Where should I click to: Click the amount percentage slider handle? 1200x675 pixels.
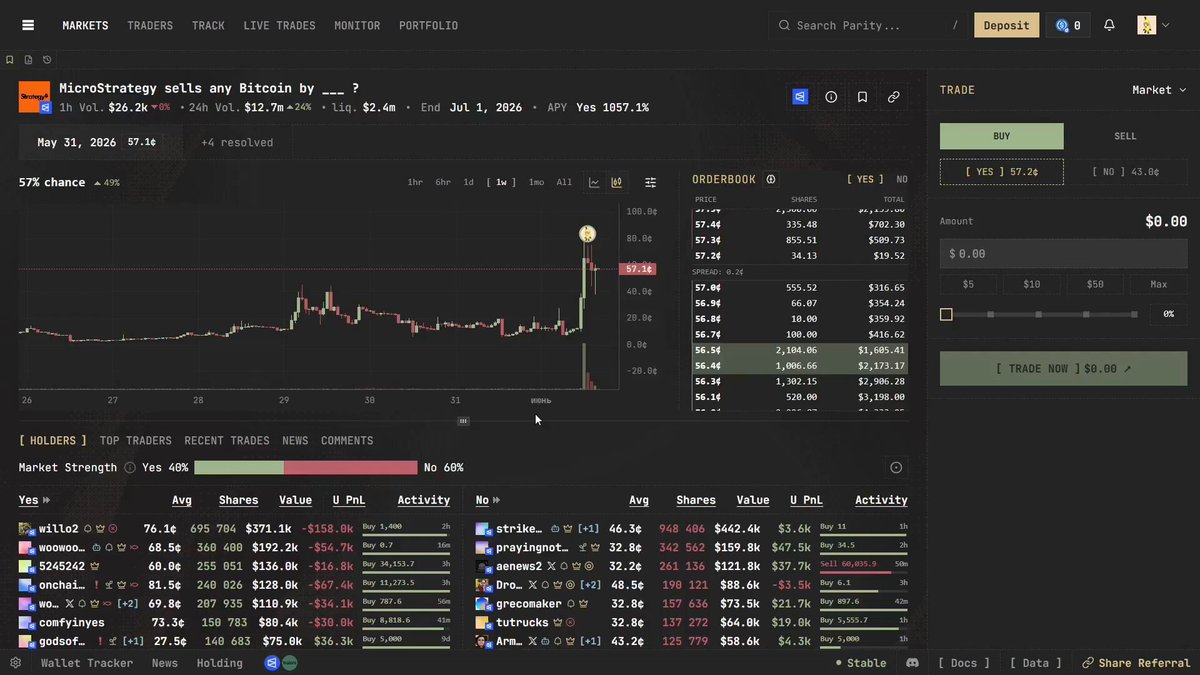pos(946,314)
